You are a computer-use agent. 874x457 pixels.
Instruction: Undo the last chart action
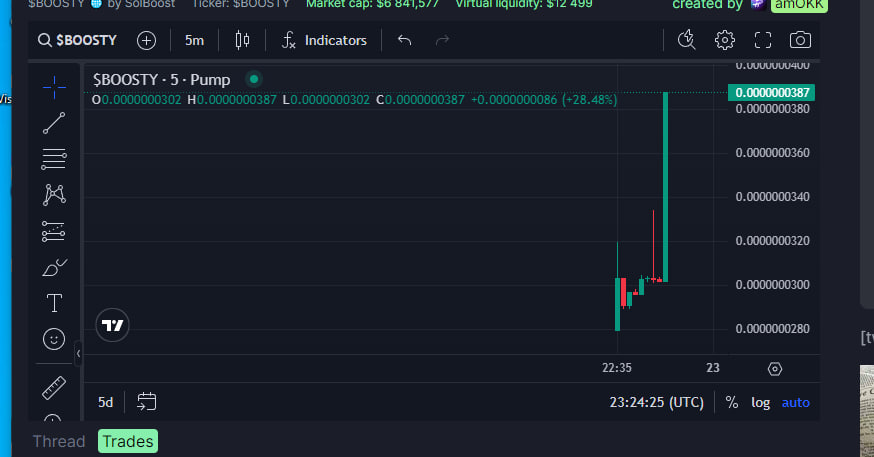point(405,40)
